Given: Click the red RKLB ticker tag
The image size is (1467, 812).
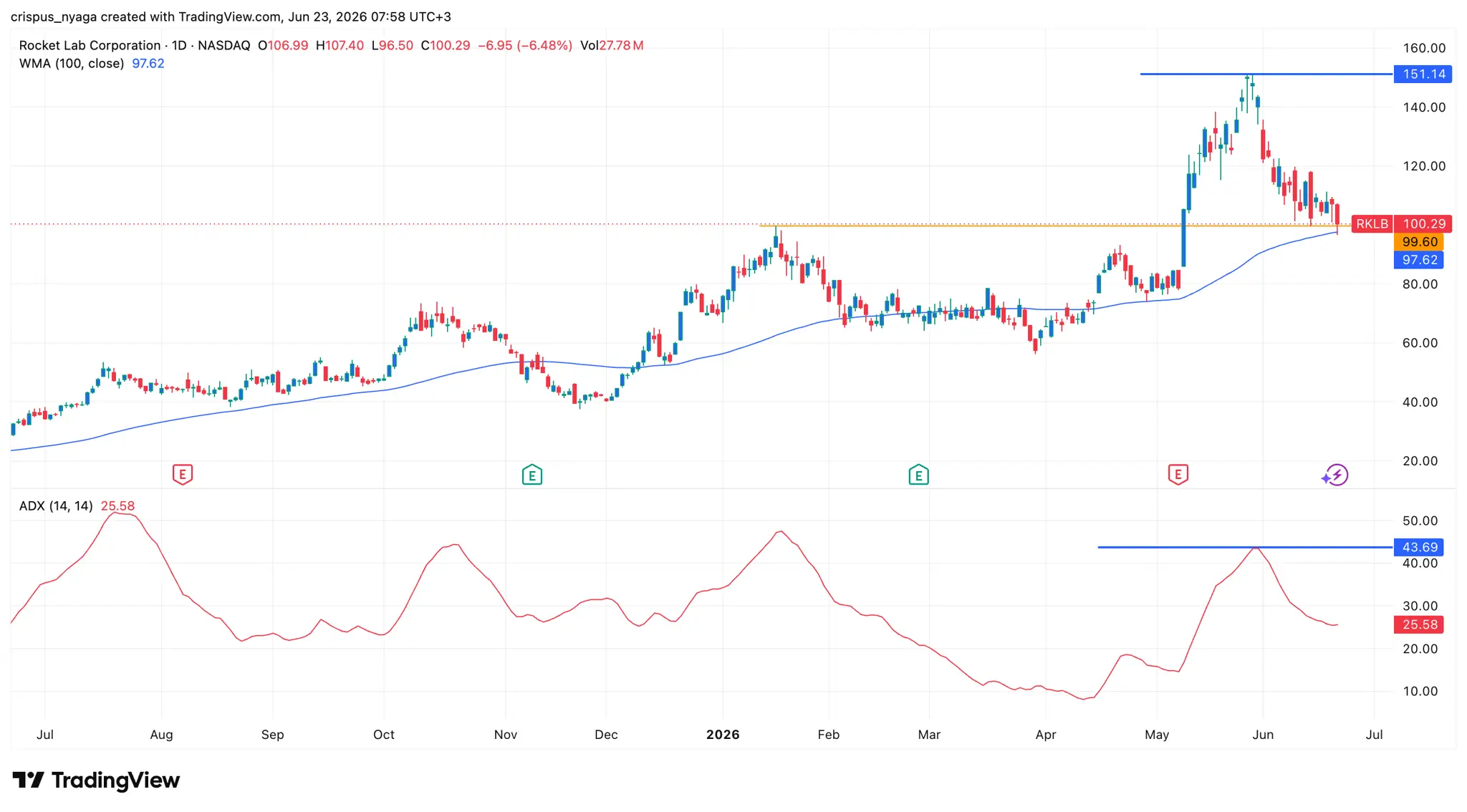Looking at the screenshot, I should pos(1372,224).
